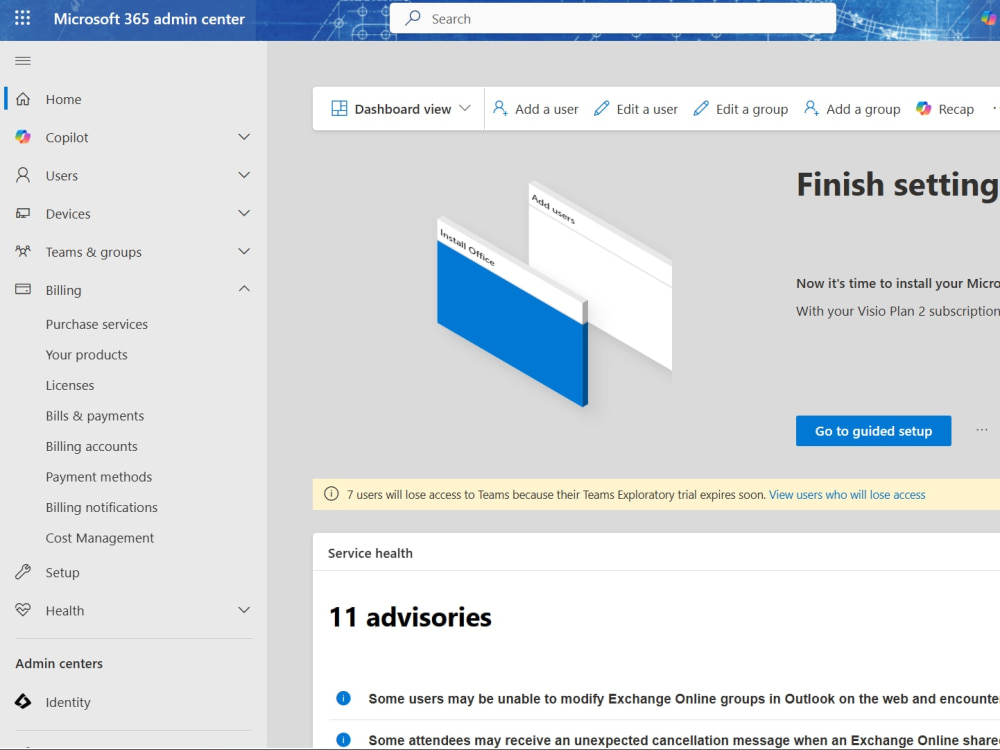Expand the Devices menu chevron

[244, 214]
